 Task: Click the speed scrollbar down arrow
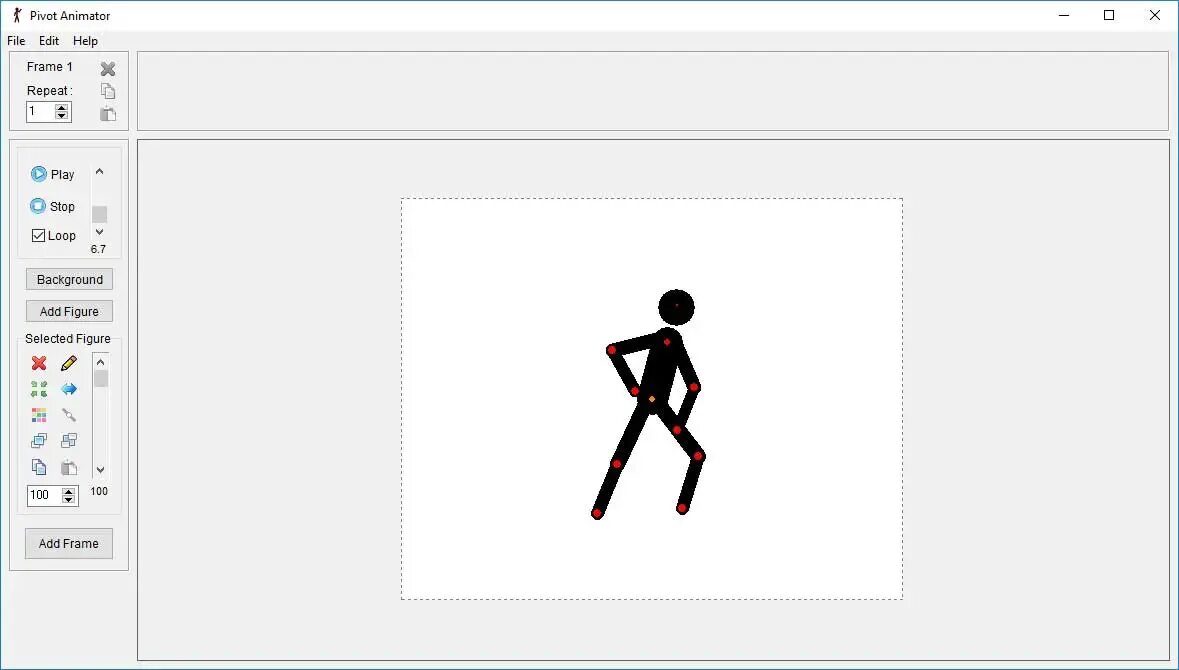pyautogui.click(x=99, y=232)
